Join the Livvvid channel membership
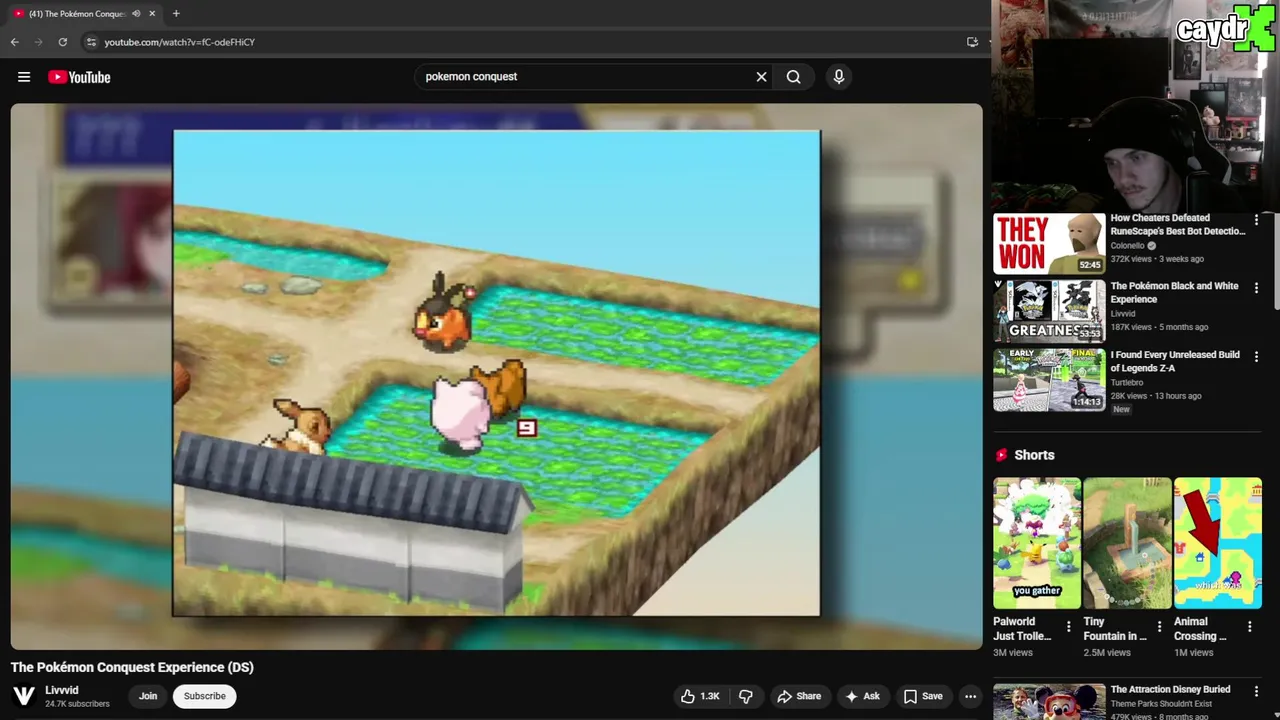 [x=148, y=696]
